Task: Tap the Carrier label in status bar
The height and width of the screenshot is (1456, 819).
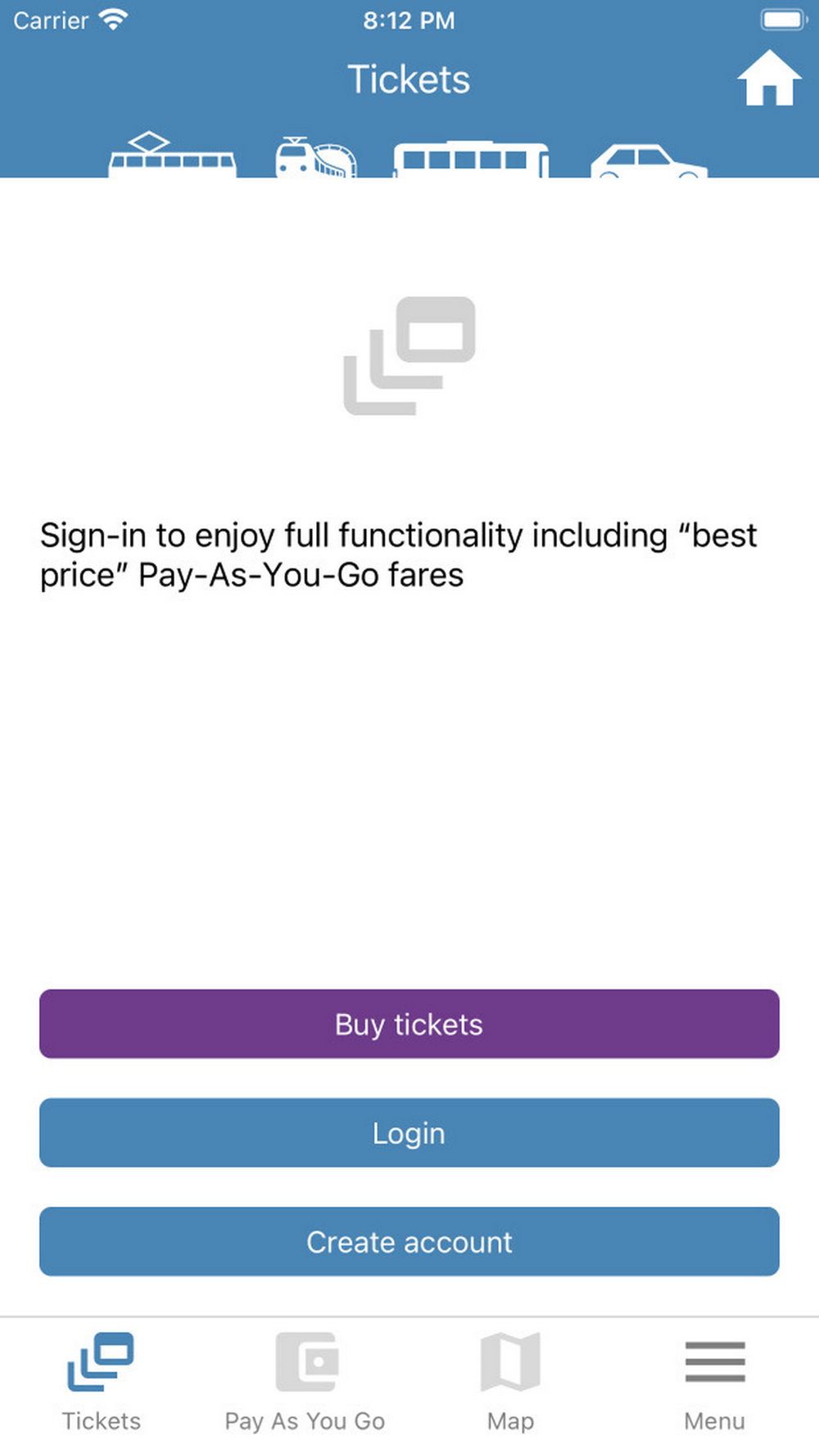Action: 51,20
